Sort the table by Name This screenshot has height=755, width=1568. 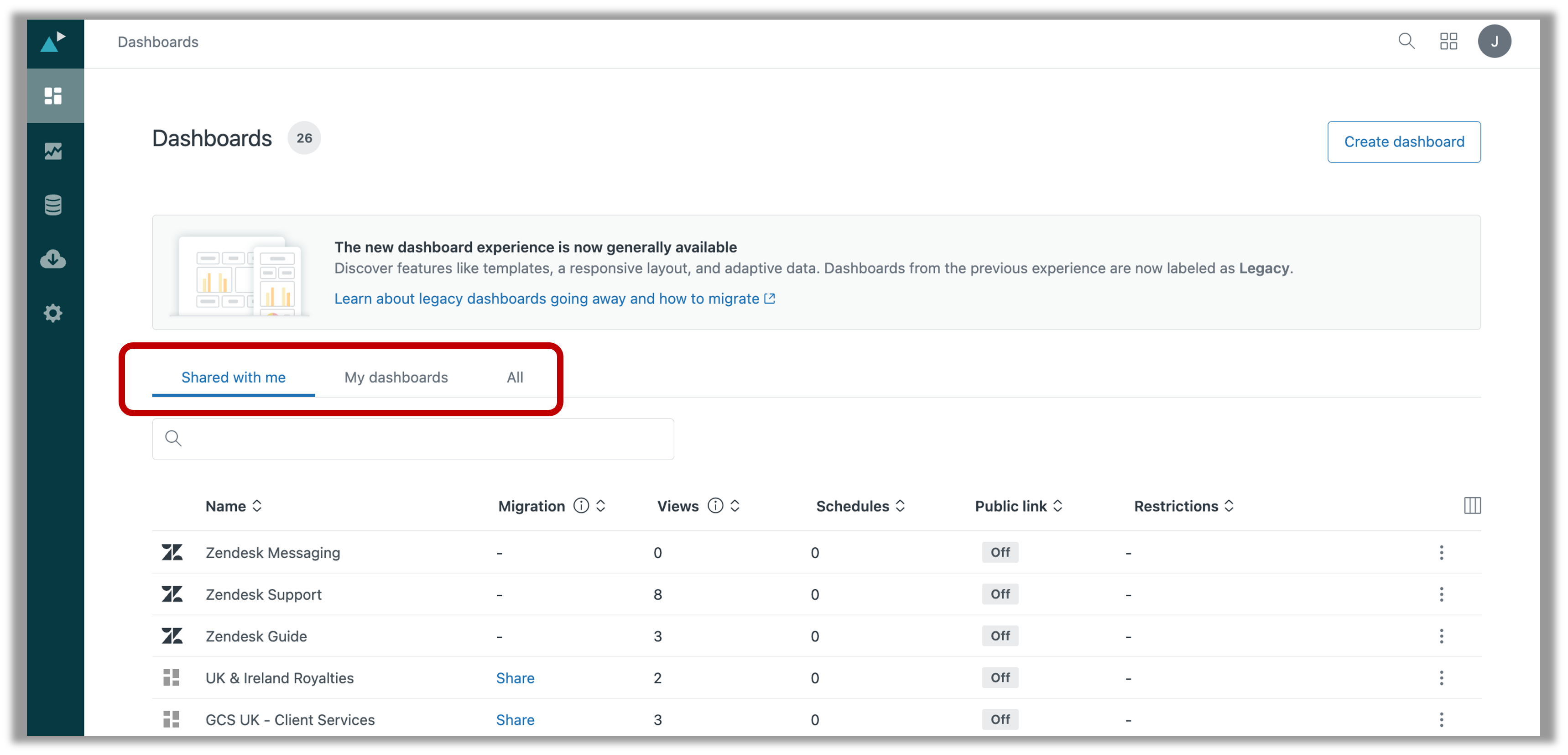pos(234,506)
